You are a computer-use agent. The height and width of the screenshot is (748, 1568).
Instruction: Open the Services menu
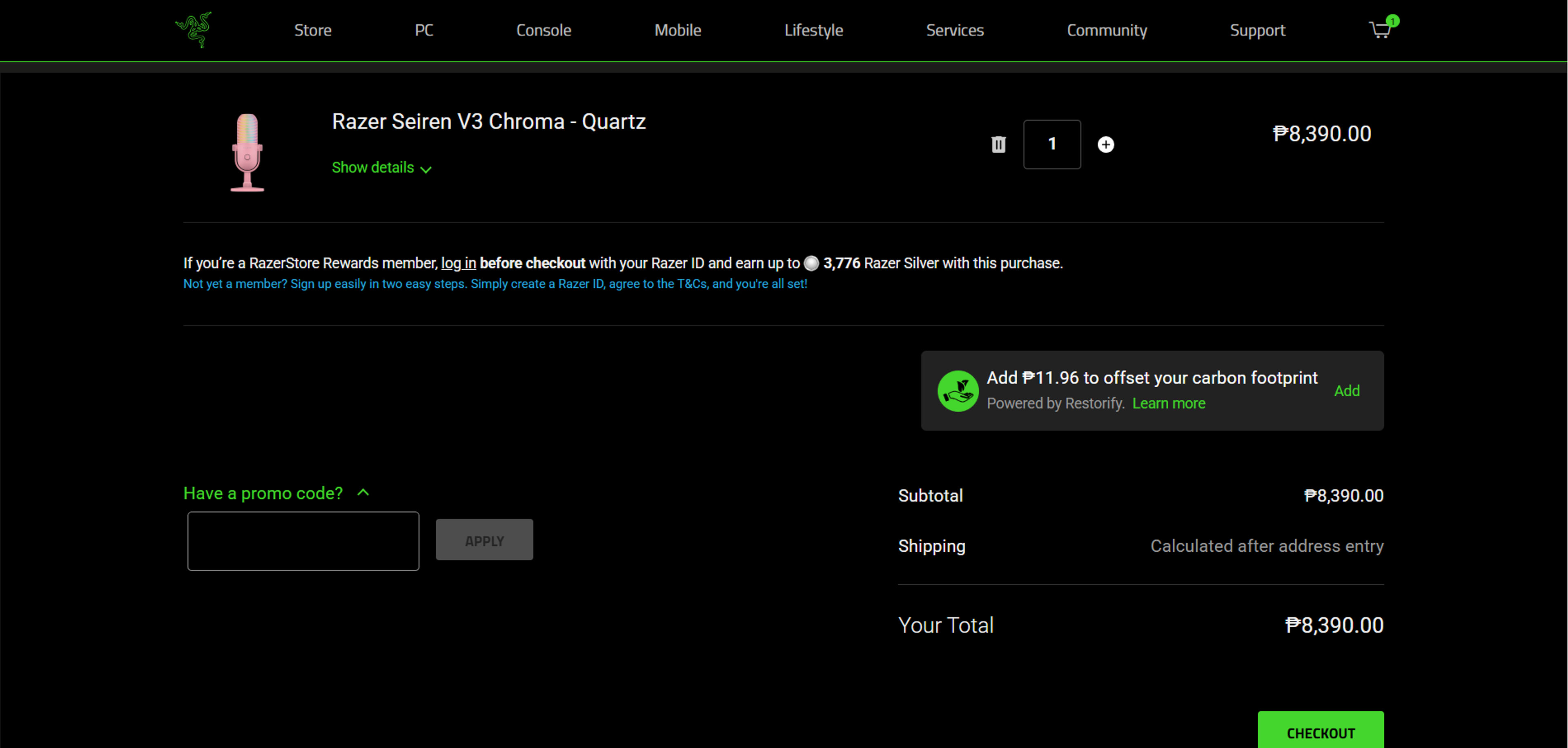pyautogui.click(x=954, y=30)
